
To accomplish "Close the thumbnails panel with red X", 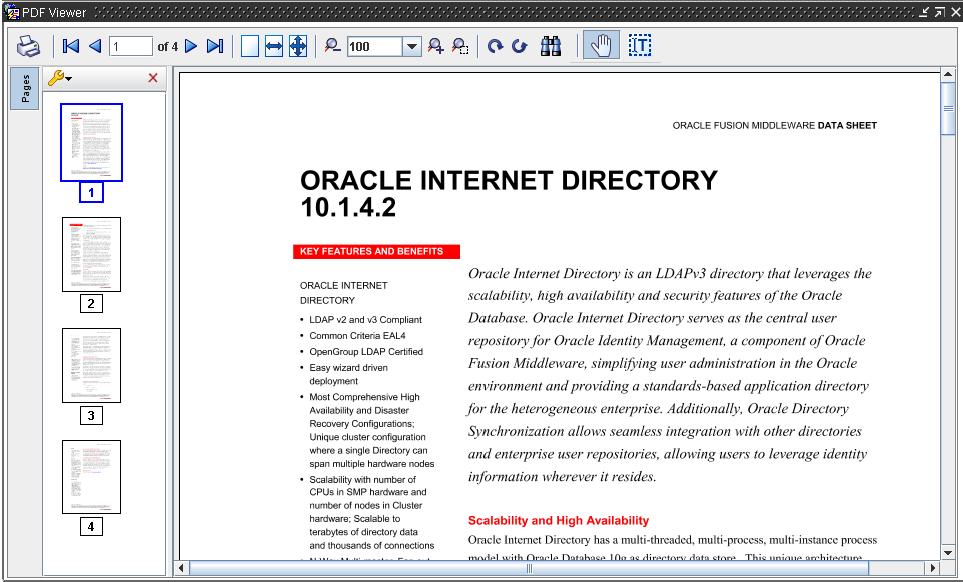I will [x=153, y=78].
